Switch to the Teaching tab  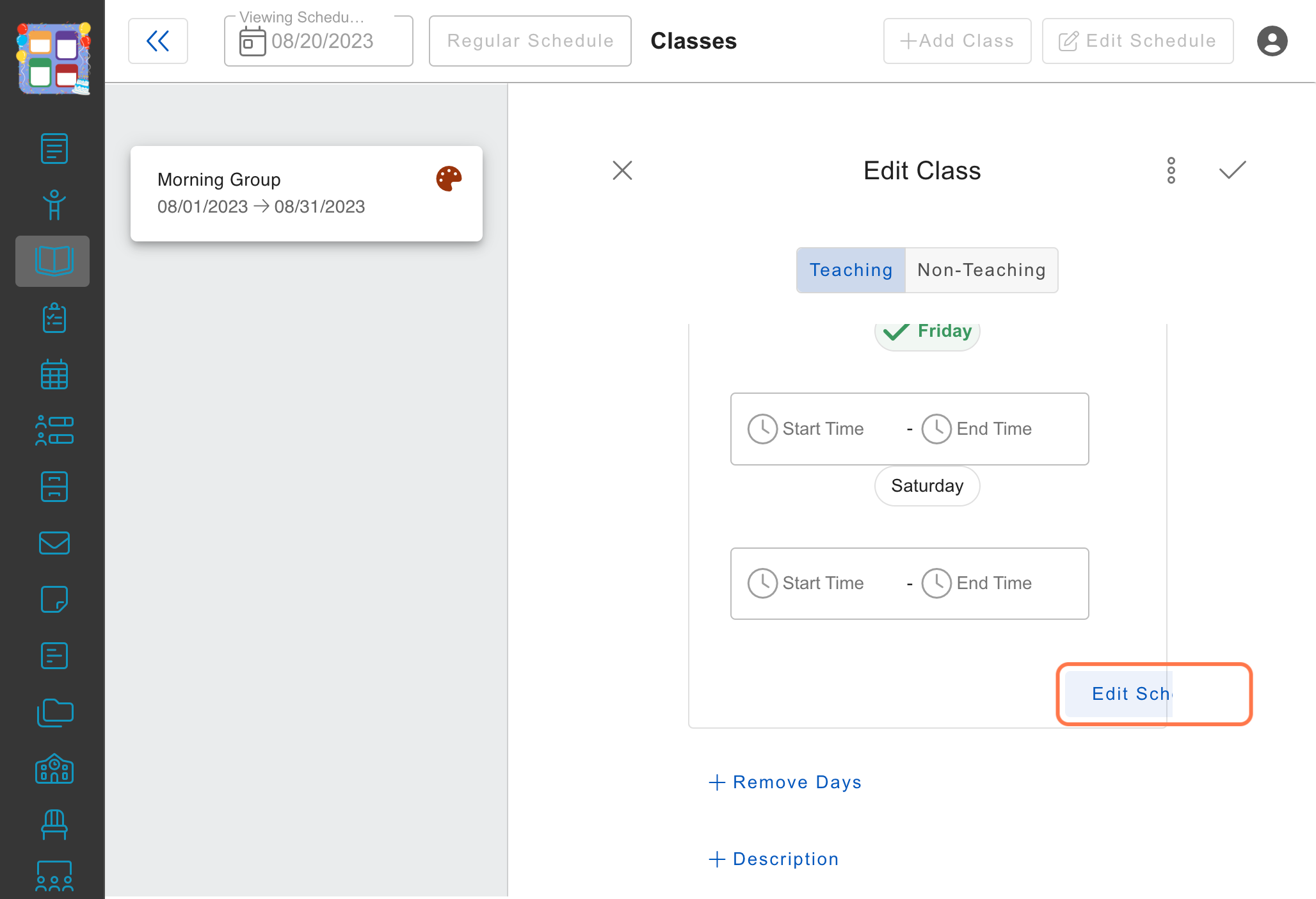851,270
